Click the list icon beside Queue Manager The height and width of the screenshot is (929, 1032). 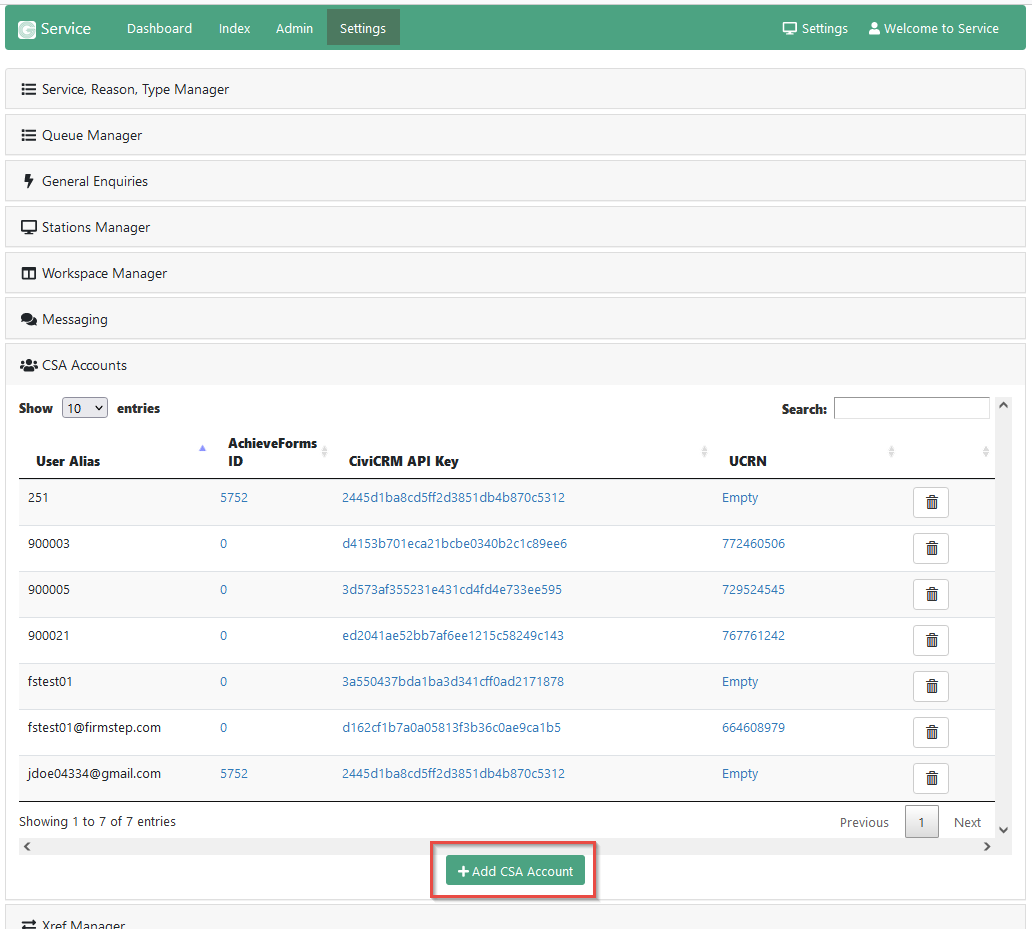point(28,135)
